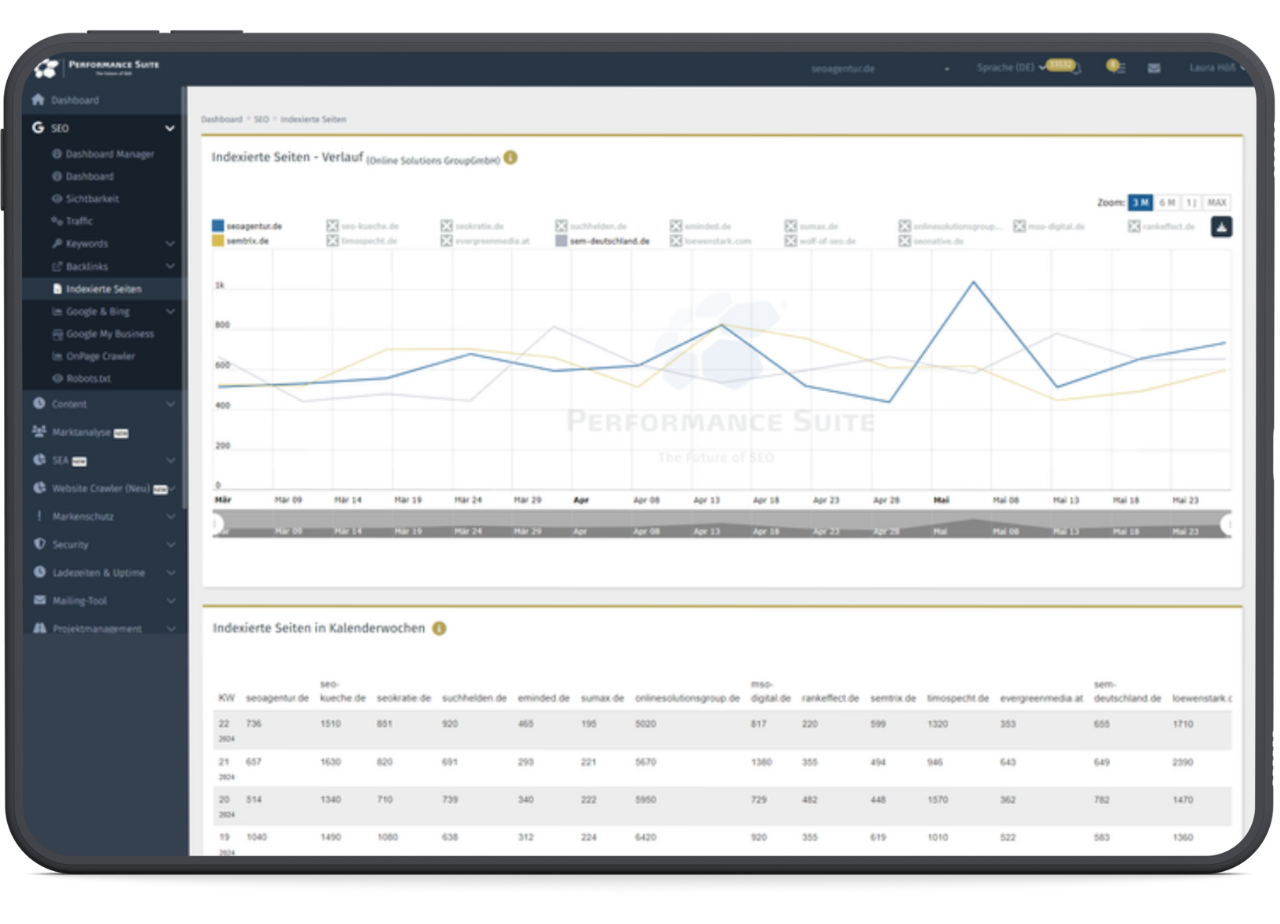Download the chart via export button

point(1222,227)
